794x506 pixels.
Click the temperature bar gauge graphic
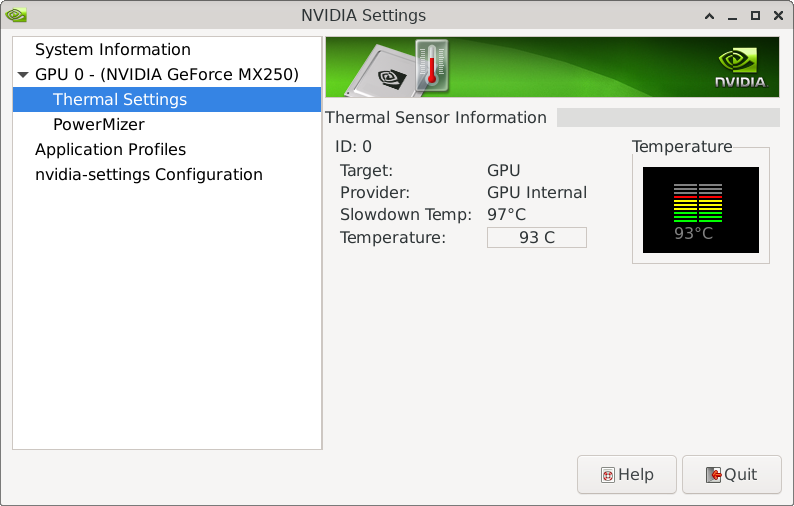[698, 203]
